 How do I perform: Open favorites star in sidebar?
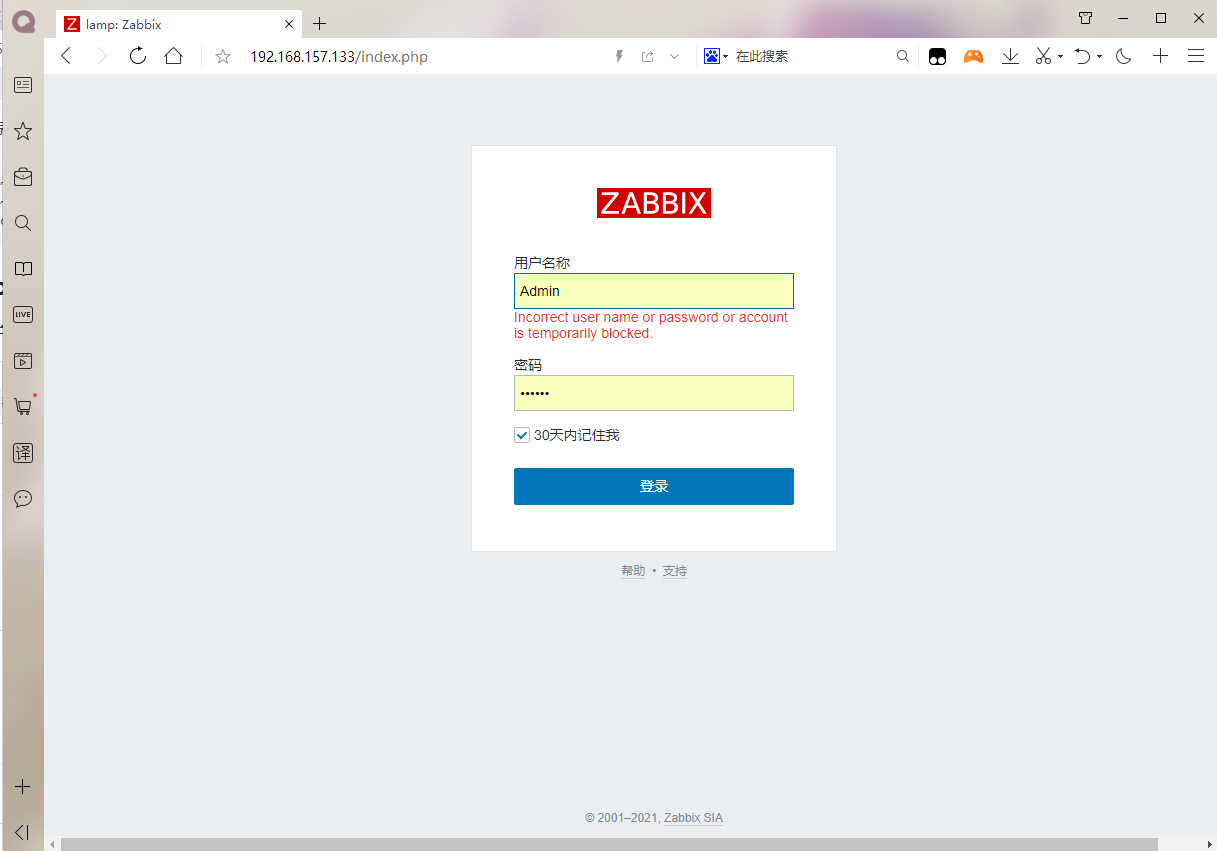tap(23, 131)
